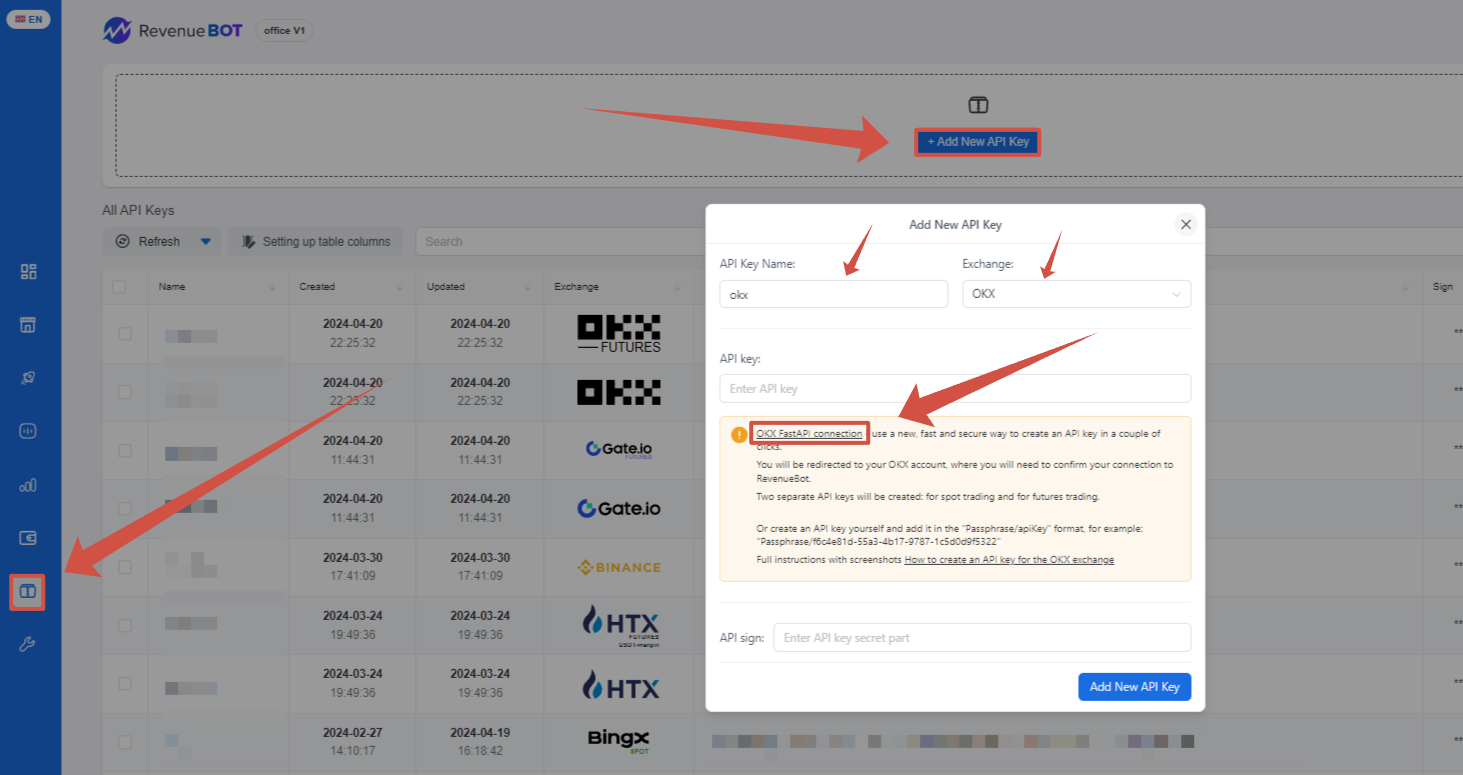Click the Name column header
Screen dimensions: 1463x775
point(172,287)
